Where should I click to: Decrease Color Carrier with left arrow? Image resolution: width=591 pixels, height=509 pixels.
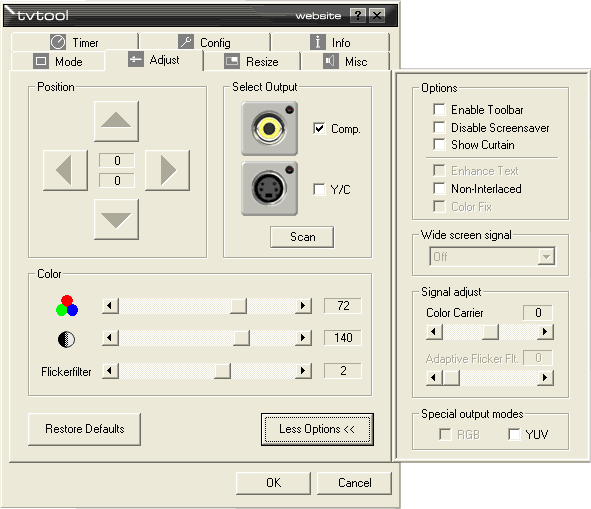(435, 332)
